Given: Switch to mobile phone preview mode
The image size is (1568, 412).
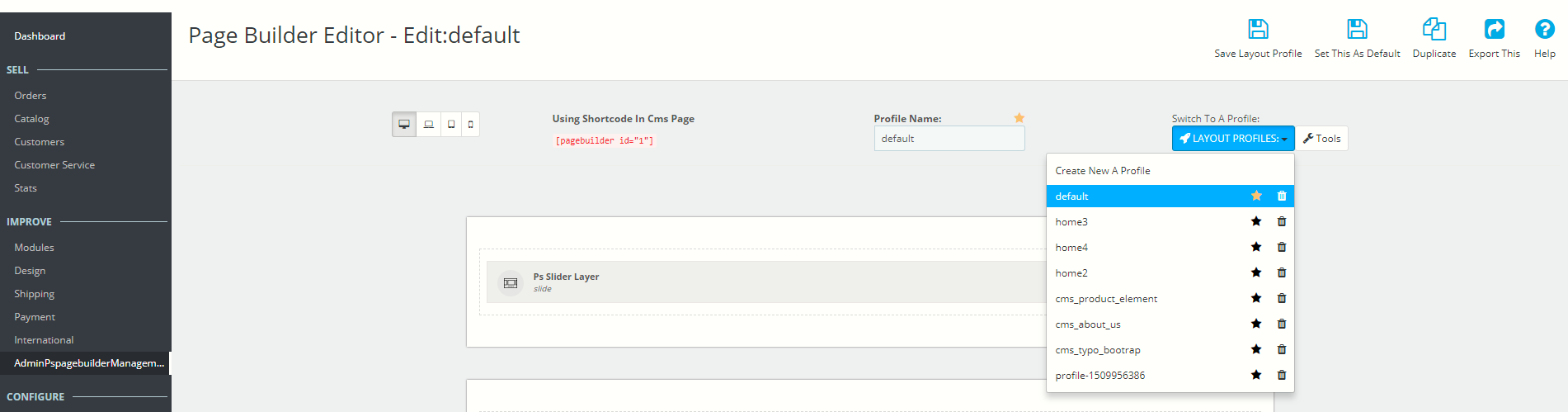Looking at the screenshot, I should pyautogui.click(x=471, y=125).
